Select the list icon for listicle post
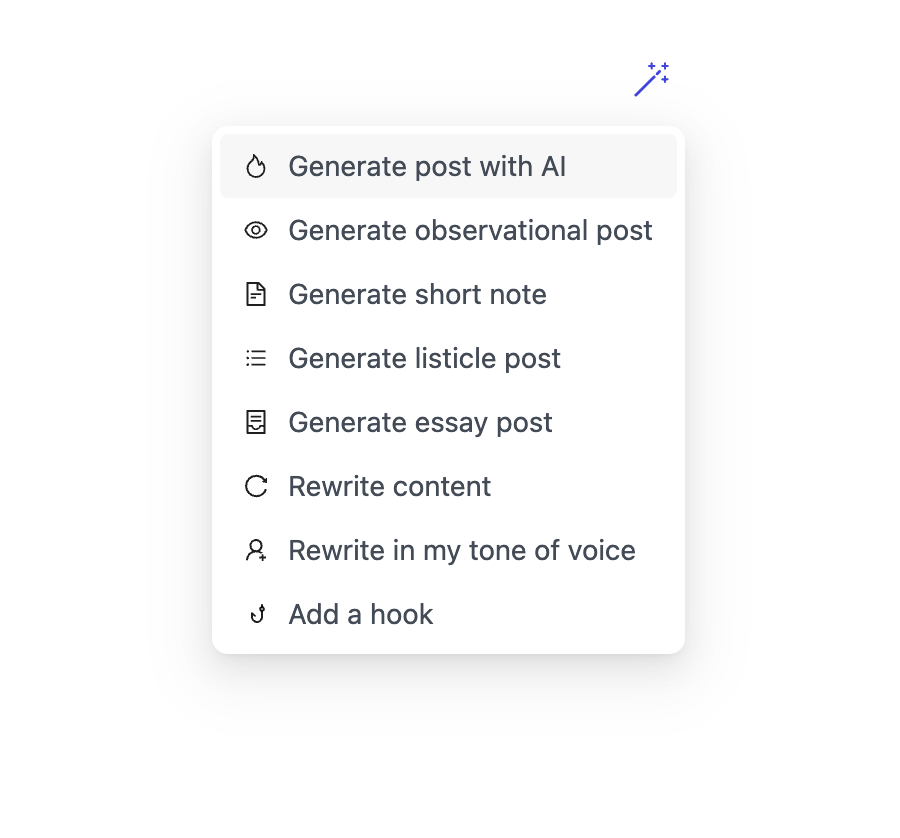This screenshot has width=900, height=838. [x=256, y=358]
